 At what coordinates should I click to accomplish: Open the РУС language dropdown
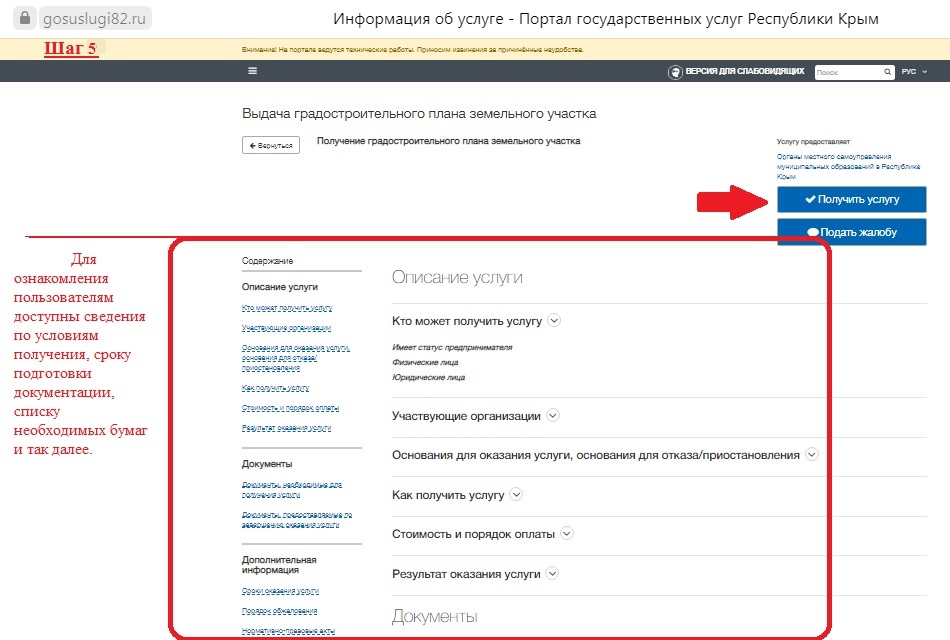[x=914, y=72]
